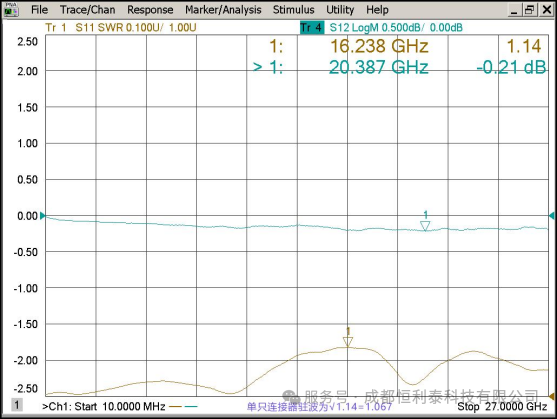Viewport: 557px width, 419px height.
Task: Open the Marker/Analysis menu
Action: click(223, 10)
